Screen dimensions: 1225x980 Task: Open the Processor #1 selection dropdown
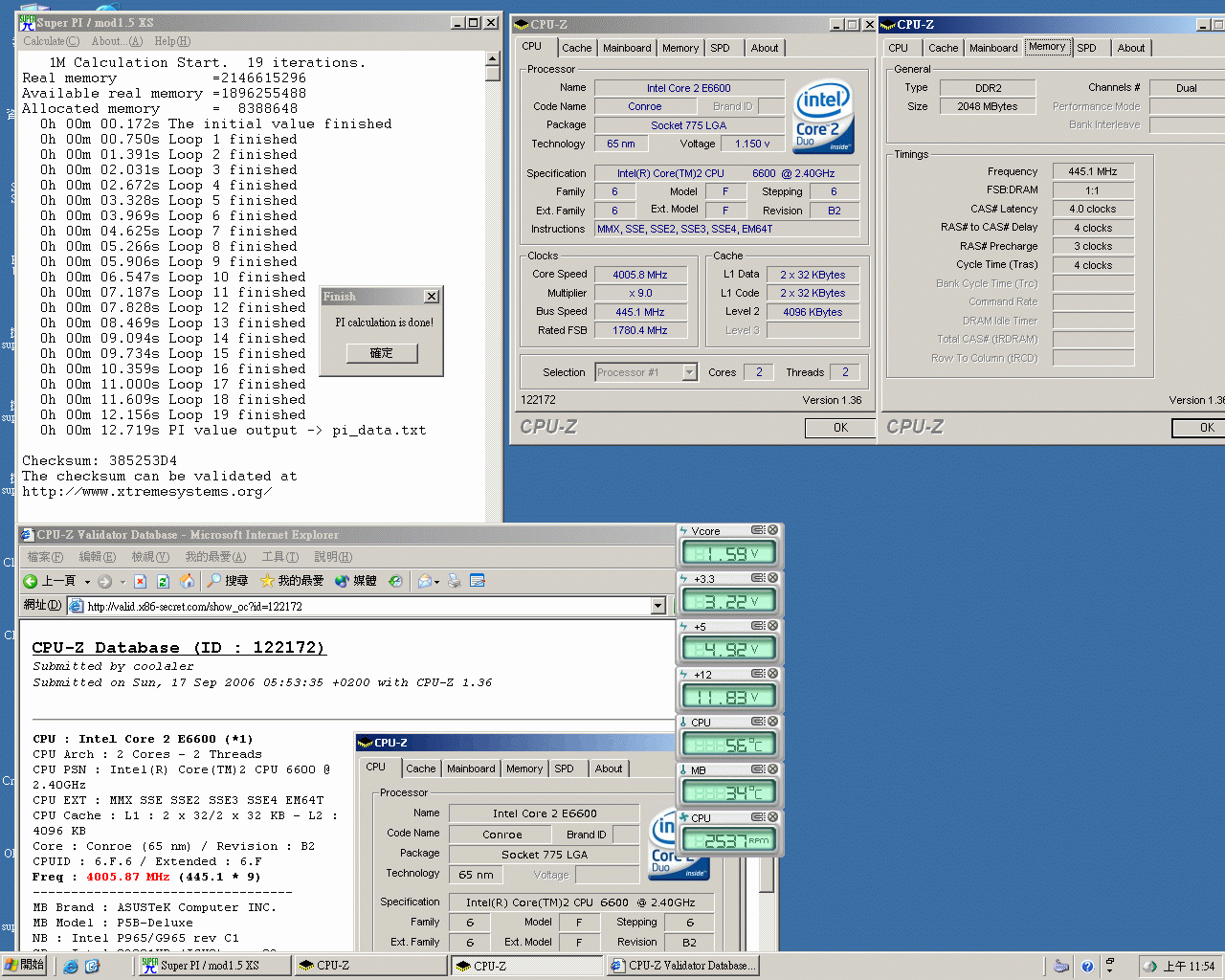pos(689,372)
